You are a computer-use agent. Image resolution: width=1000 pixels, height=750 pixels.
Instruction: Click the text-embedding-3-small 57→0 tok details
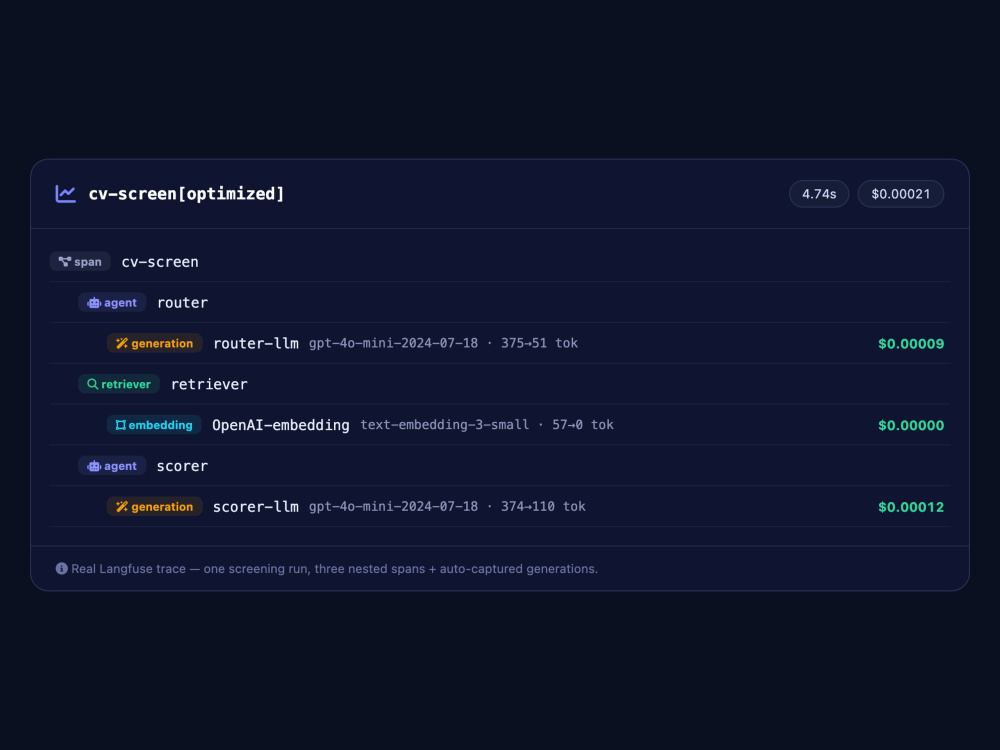(487, 425)
